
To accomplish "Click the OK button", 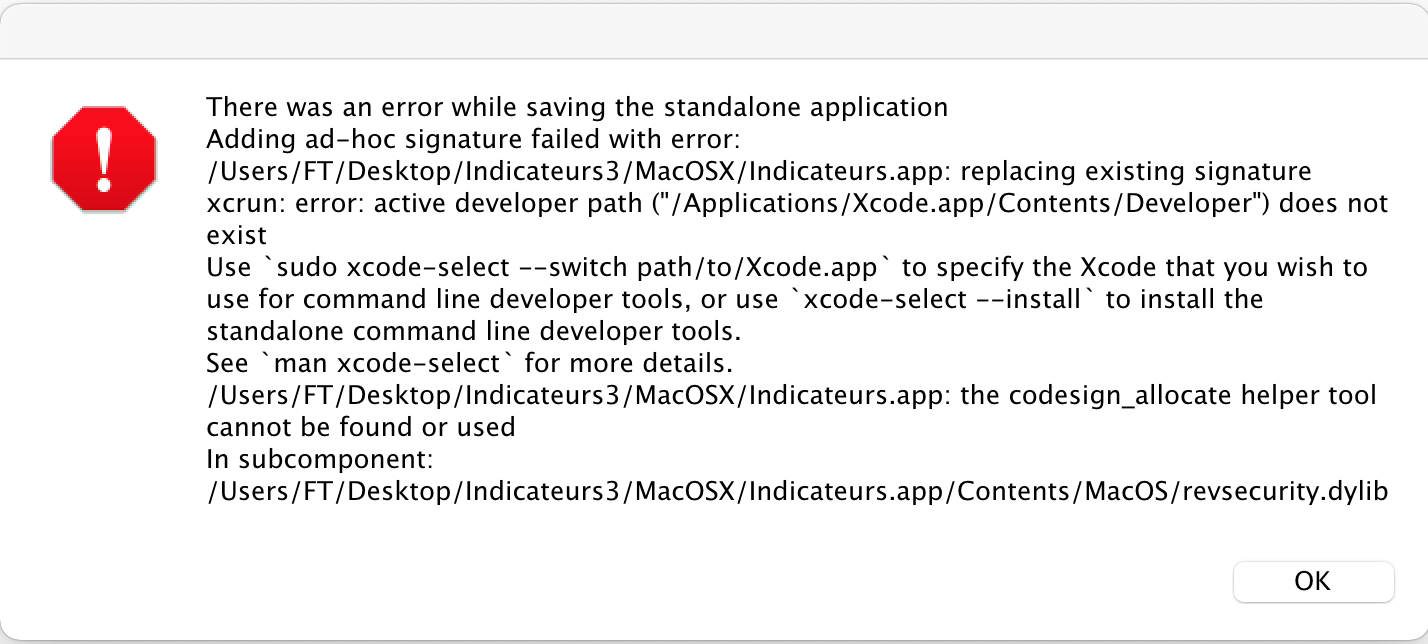I will tap(1312, 581).
